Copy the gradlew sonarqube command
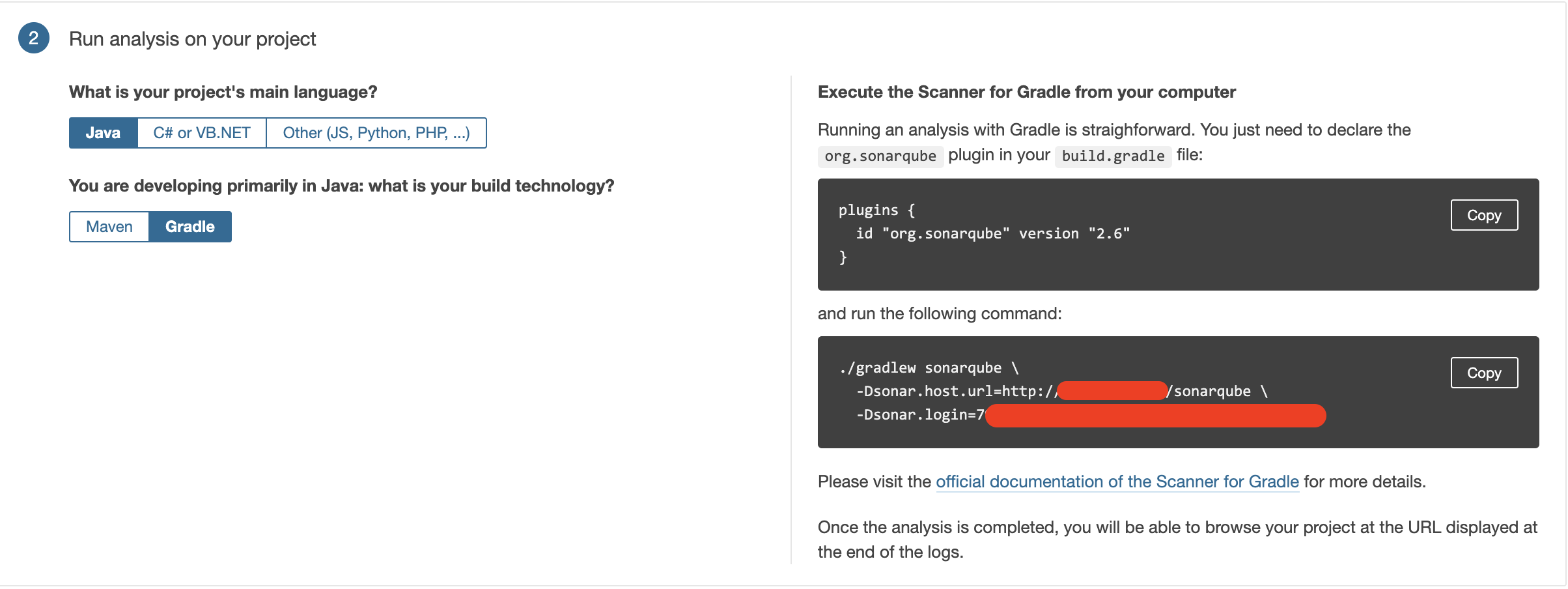Screen dimensions: 1568x589 tap(1483, 372)
